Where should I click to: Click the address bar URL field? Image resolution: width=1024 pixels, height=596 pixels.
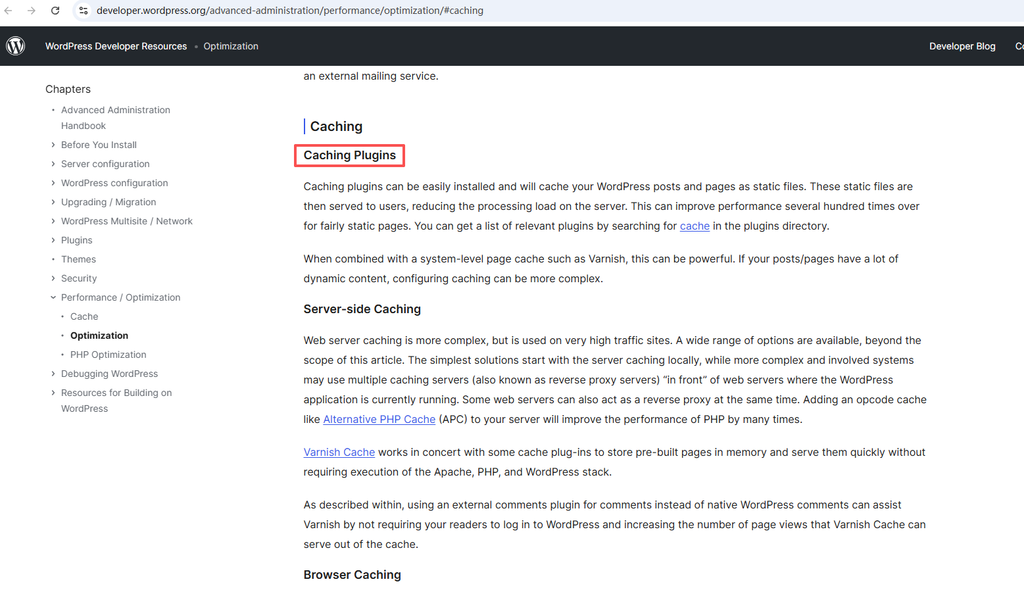coord(290,10)
